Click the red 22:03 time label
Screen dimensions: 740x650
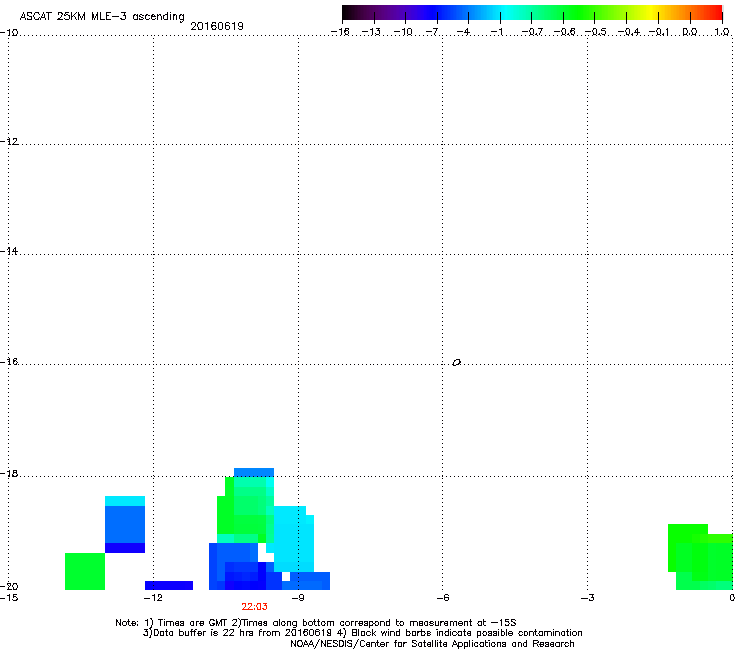tap(254, 607)
